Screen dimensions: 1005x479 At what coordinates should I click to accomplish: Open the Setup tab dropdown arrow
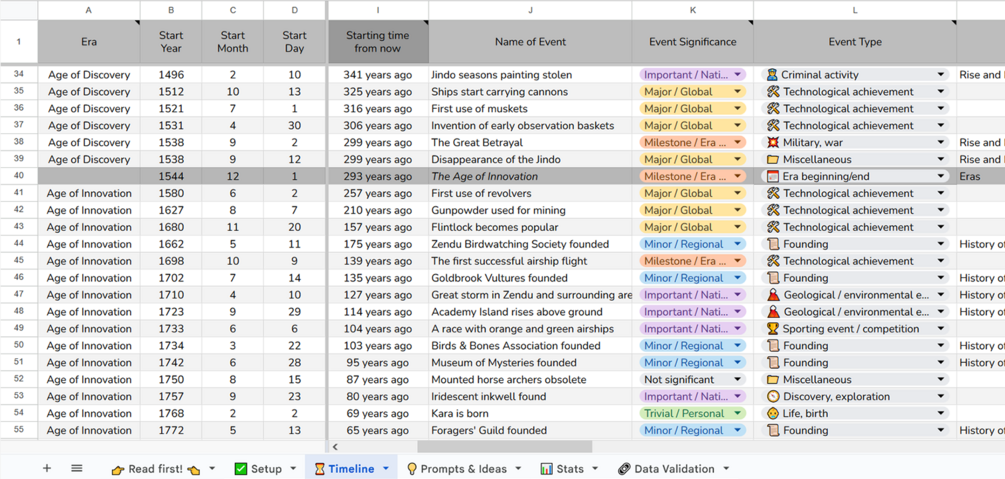click(294, 469)
